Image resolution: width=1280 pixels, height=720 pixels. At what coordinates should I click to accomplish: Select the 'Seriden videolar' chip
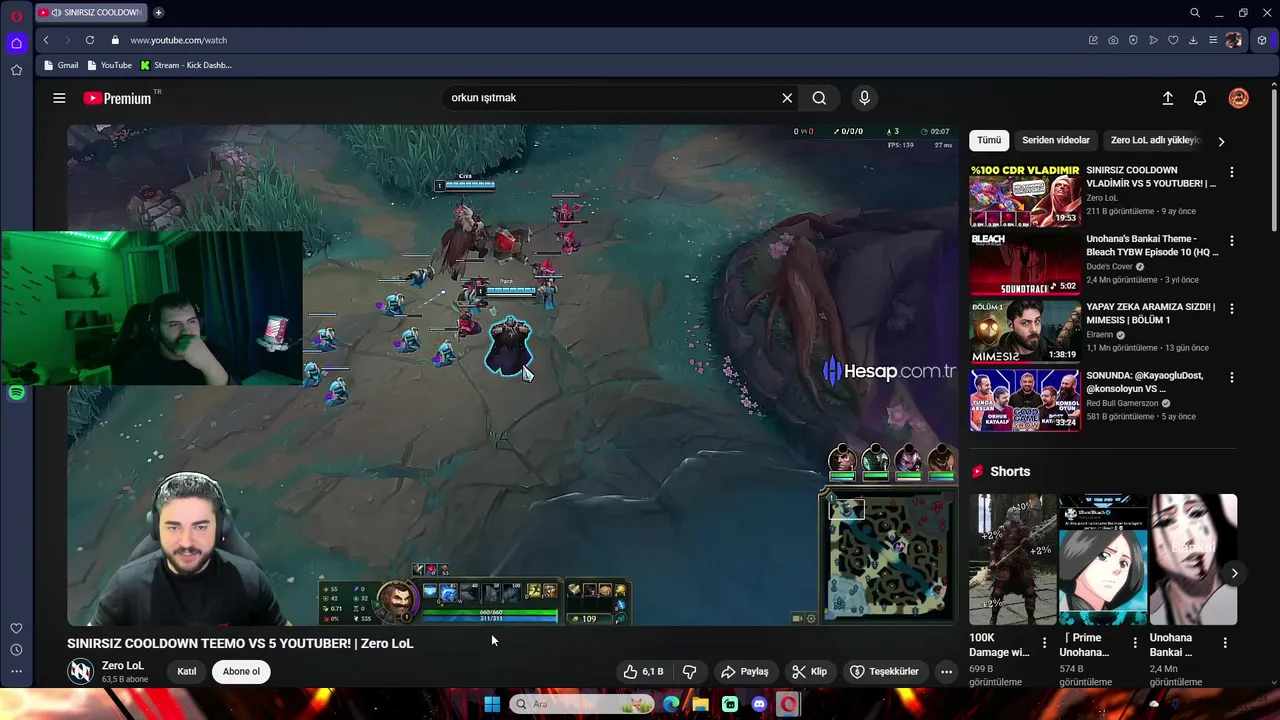[x=1056, y=141]
